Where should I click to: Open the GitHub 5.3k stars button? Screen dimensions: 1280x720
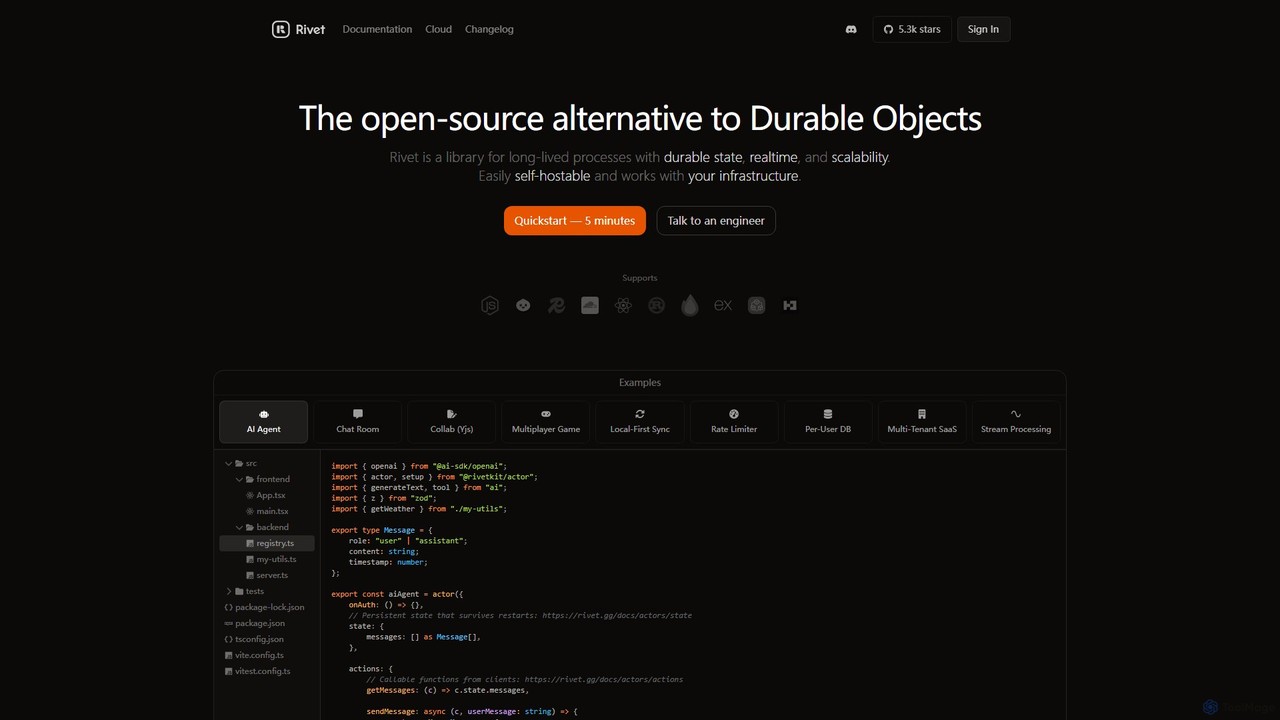coord(911,29)
